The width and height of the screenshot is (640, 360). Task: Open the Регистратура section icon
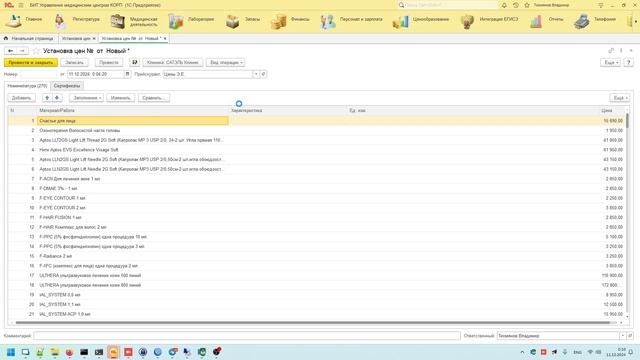click(60, 21)
